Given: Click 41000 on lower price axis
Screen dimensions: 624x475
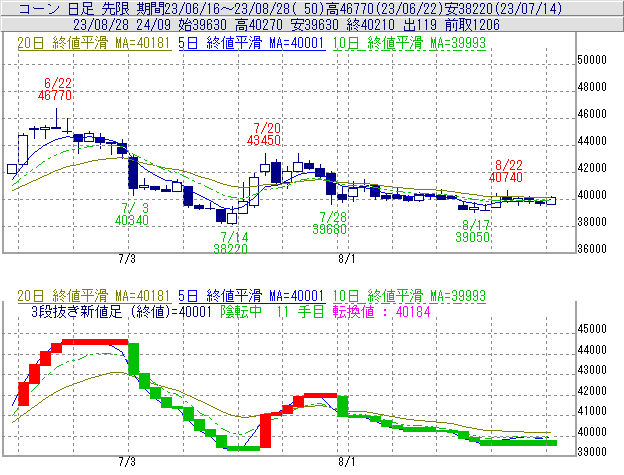Looking at the screenshot, I should [x=592, y=411].
